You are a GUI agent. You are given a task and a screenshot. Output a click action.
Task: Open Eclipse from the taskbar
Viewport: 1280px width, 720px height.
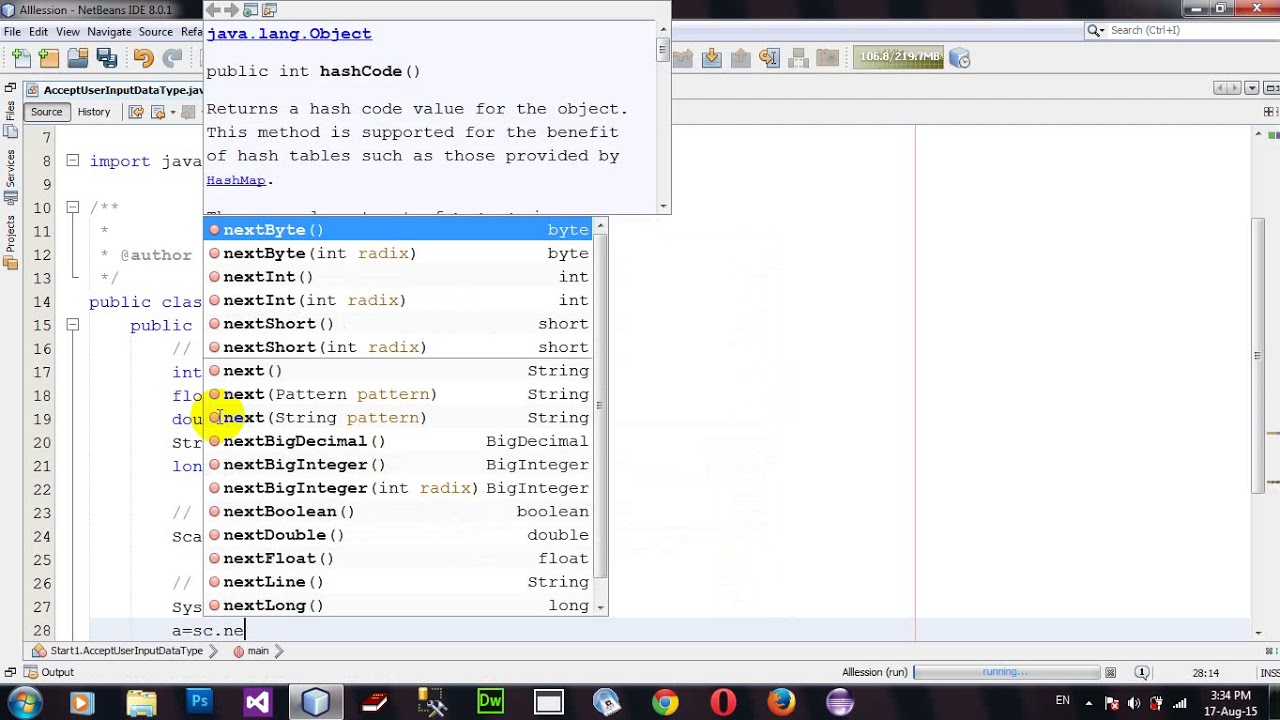[x=839, y=702]
